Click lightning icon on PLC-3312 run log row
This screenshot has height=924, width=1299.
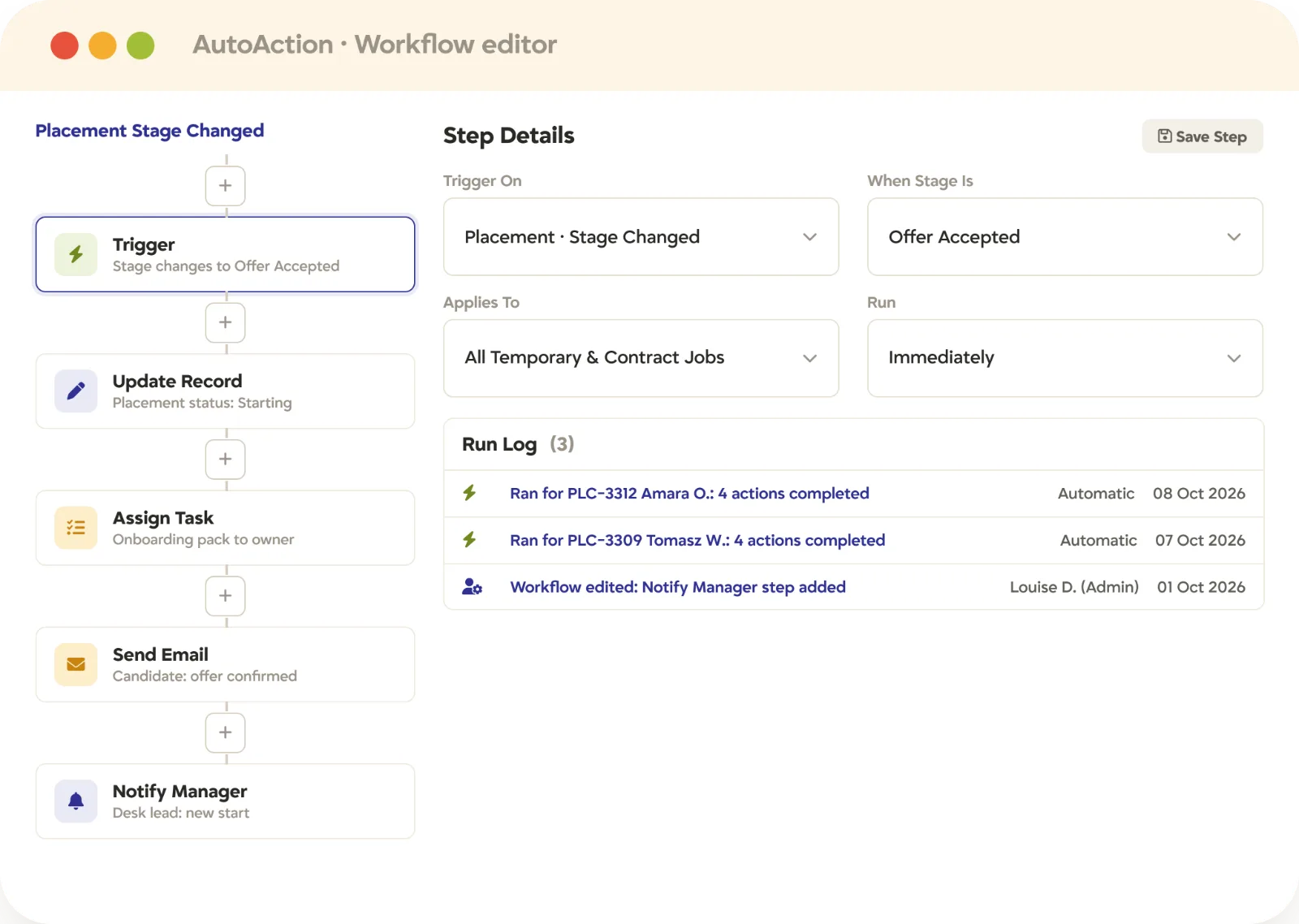[x=470, y=493]
